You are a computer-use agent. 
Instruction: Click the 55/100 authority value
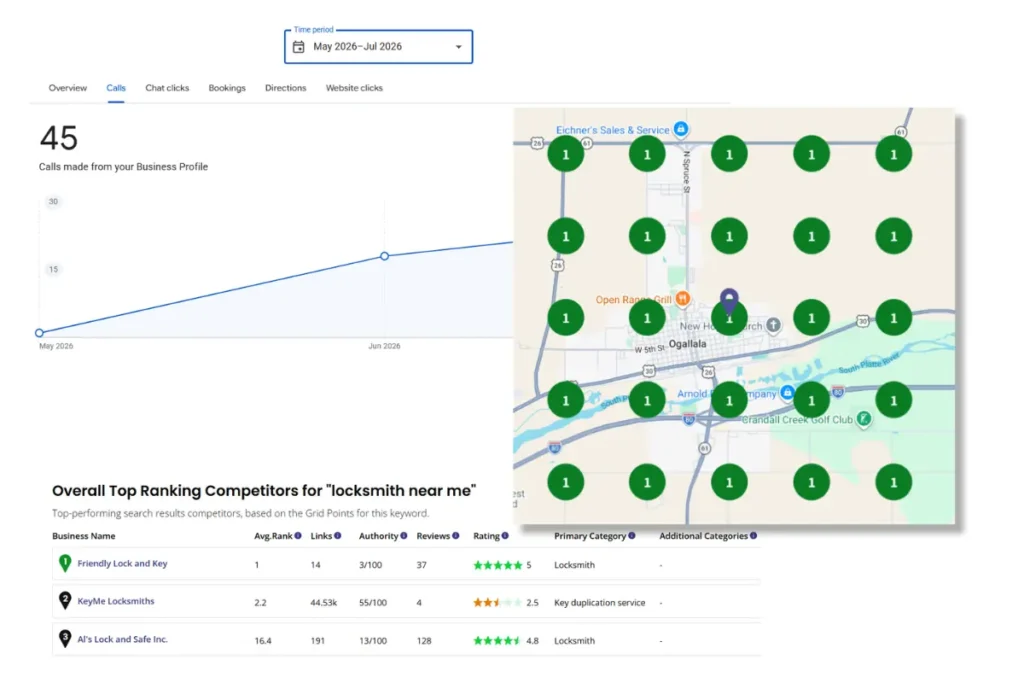[373, 603]
